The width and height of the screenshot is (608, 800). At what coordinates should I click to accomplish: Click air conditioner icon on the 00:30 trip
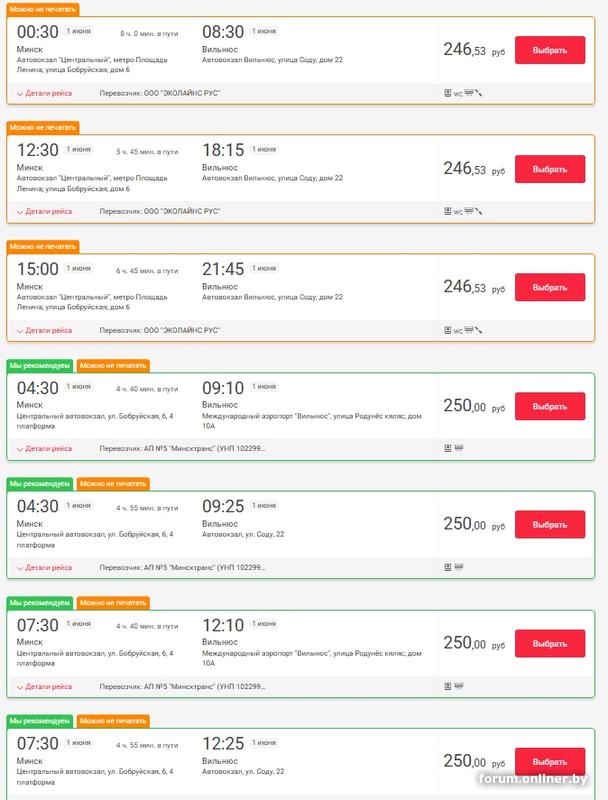(469, 93)
